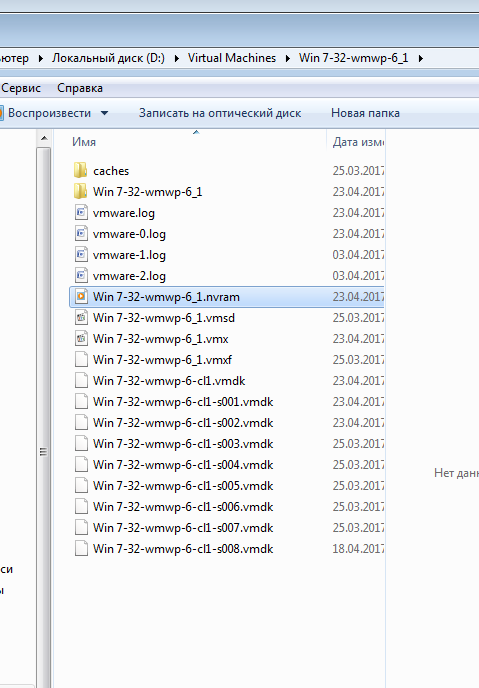479x688 pixels.
Task: Select Win 7-32-wmwp-6-cl1-s008.vmdk name
Action: pyautogui.click(x=183, y=549)
